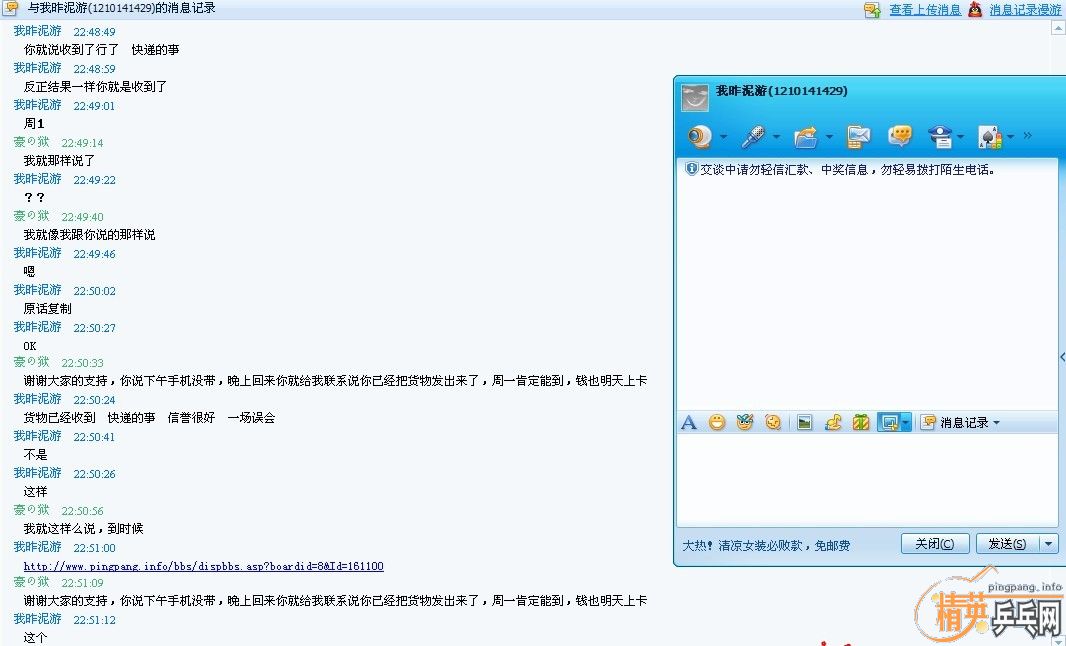Click the message text 原话复制
1066x646 pixels.
coord(48,309)
